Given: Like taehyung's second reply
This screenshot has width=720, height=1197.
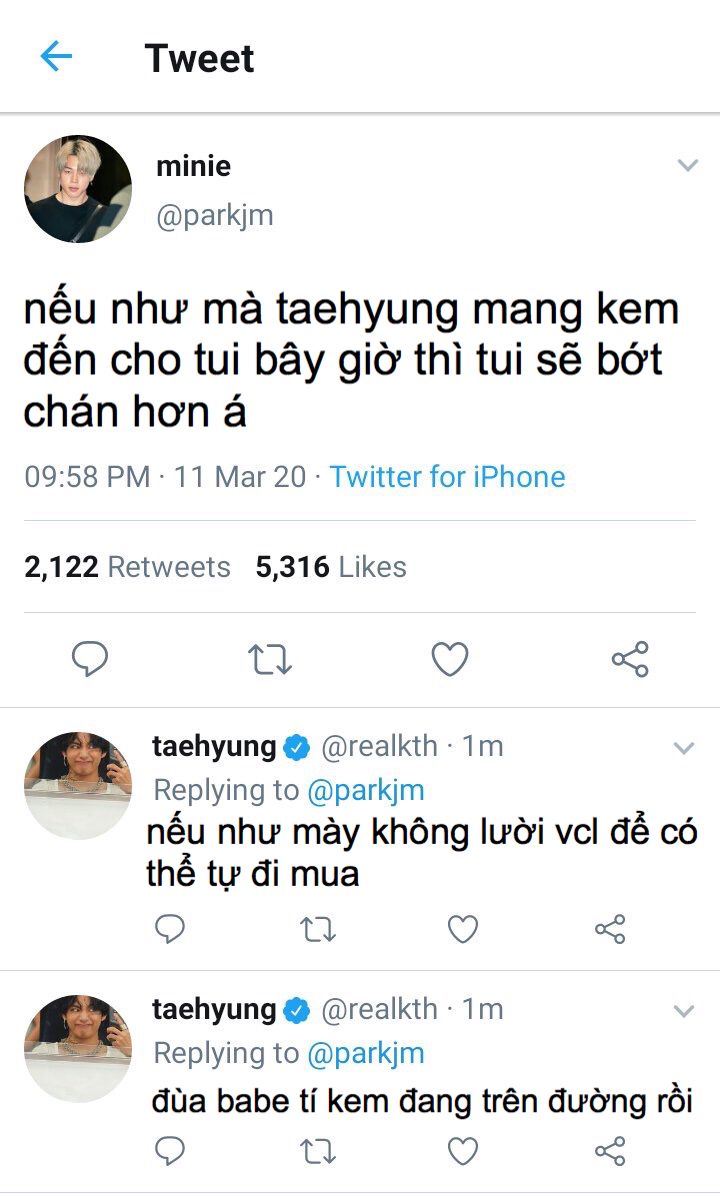Looking at the screenshot, I should click(462, 1151).
